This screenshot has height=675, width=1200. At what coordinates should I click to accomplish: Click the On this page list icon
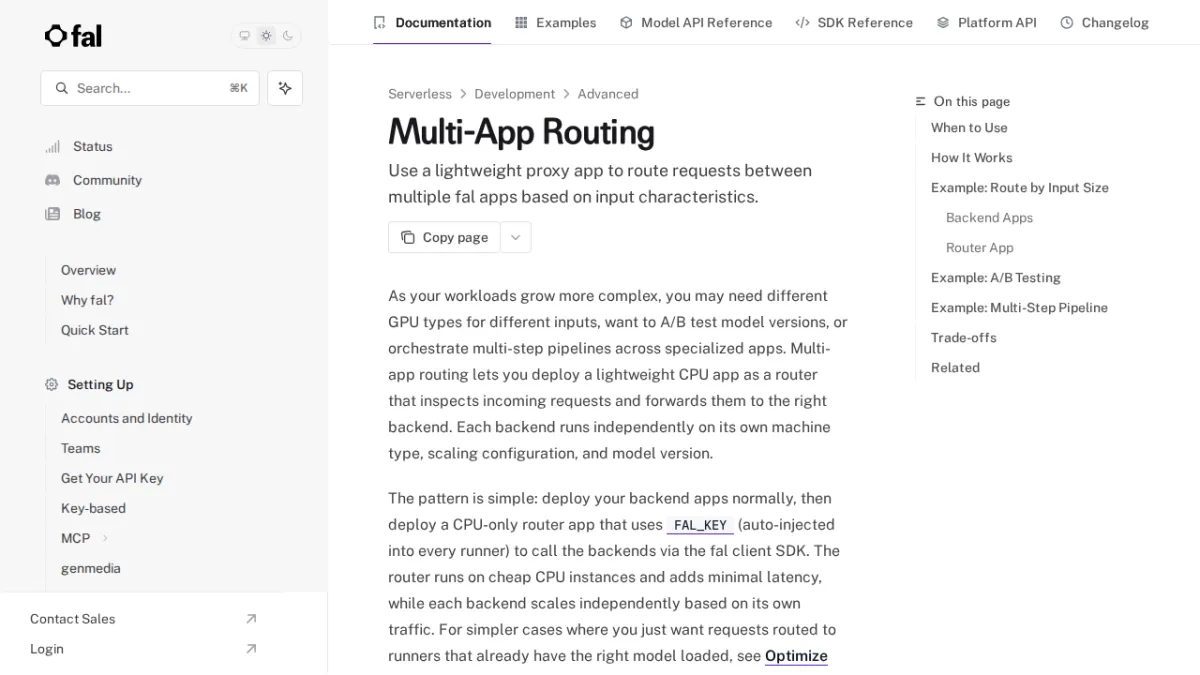[921, 102]
